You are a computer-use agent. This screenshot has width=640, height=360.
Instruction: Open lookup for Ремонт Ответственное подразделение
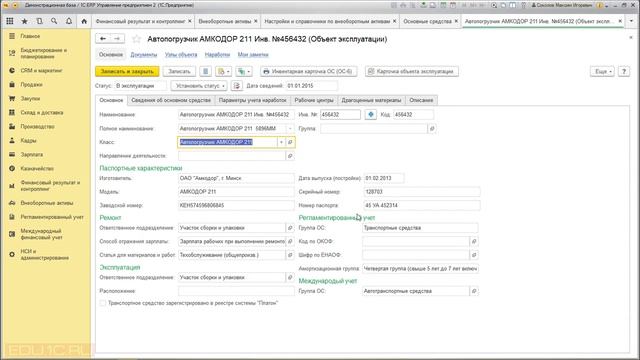pyautogui.click(x=290, y=228)
